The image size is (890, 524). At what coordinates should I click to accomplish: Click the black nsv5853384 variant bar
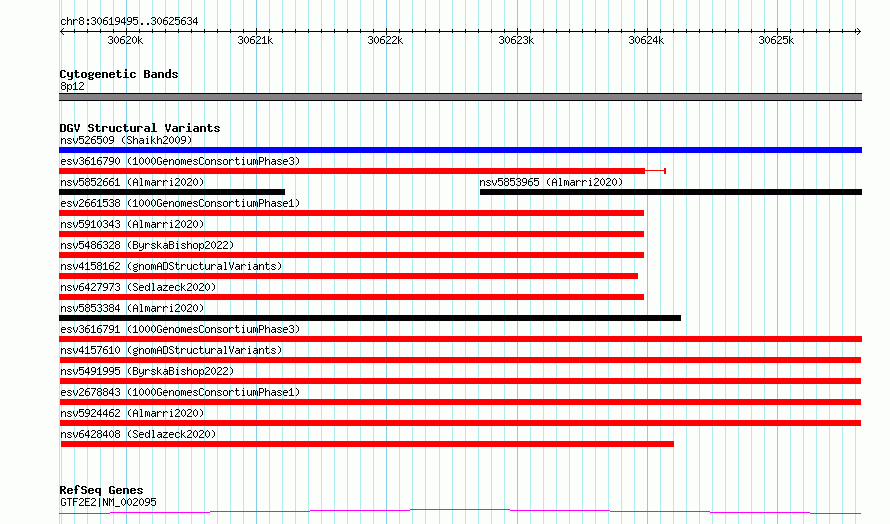tap(370, 318)
